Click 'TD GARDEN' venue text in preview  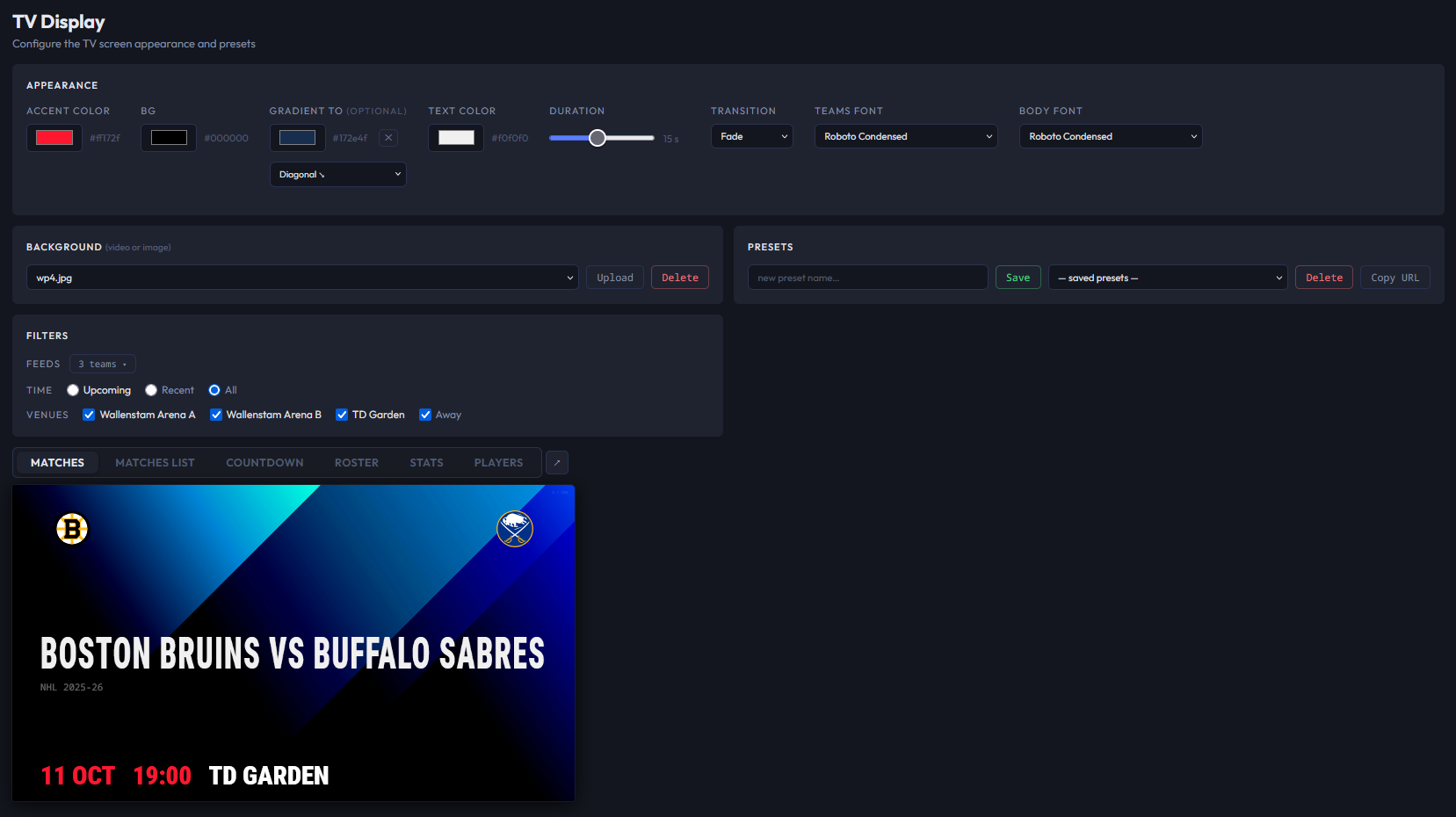click(269, 776)
